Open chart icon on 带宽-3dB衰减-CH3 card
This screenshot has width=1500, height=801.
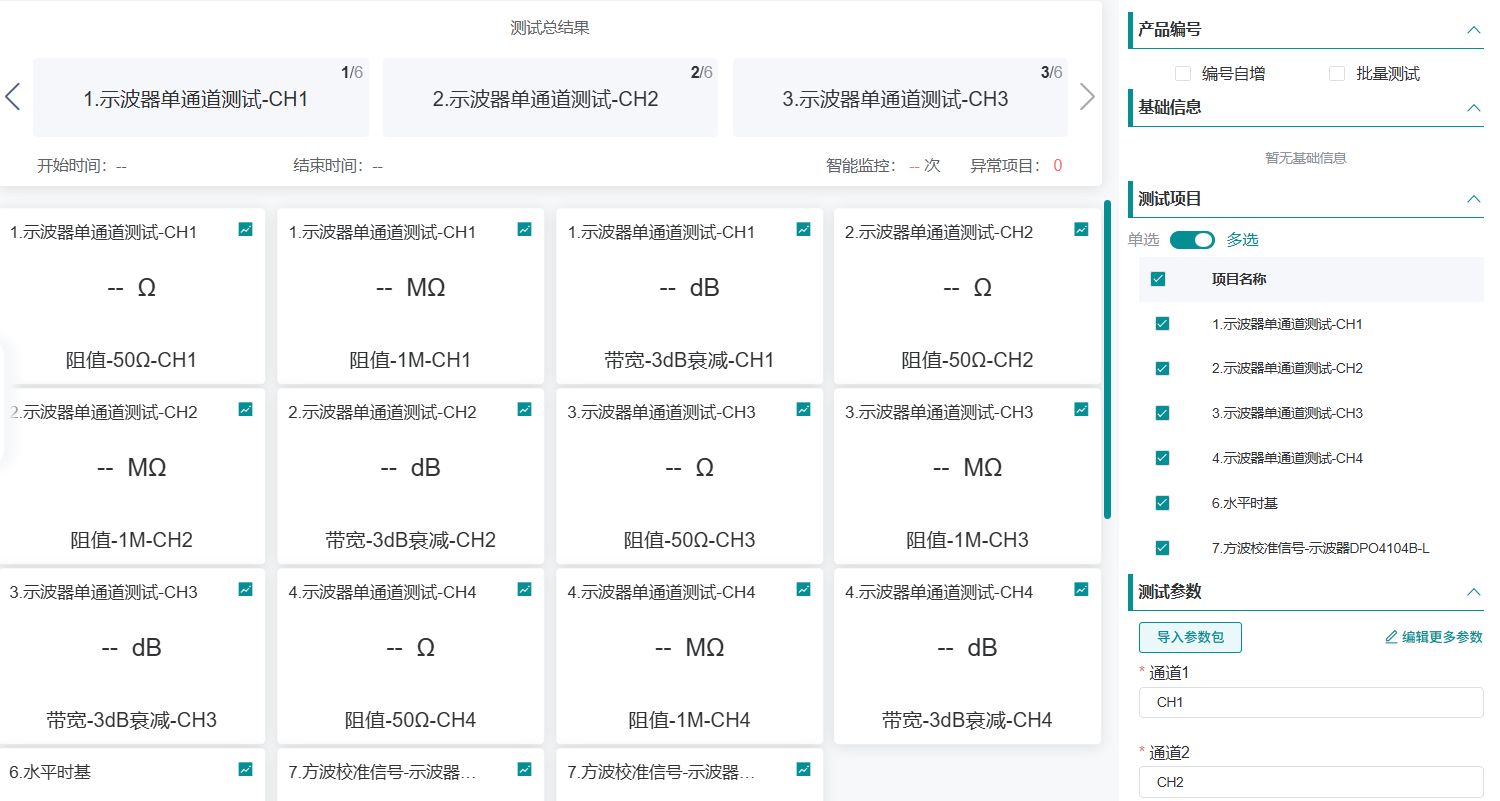click(246, 590)
